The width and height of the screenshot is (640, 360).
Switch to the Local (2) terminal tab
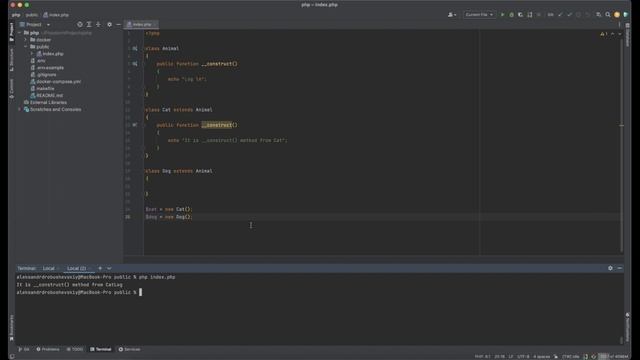(x=77, y=268)
